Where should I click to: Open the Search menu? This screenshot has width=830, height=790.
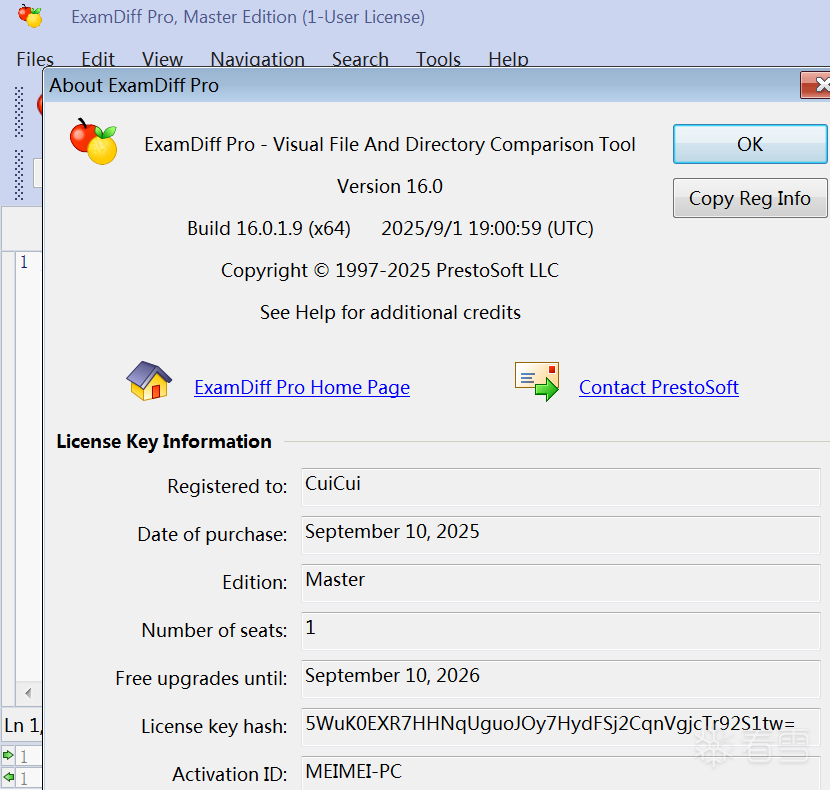pyautogui.click(x=360, y=59)
